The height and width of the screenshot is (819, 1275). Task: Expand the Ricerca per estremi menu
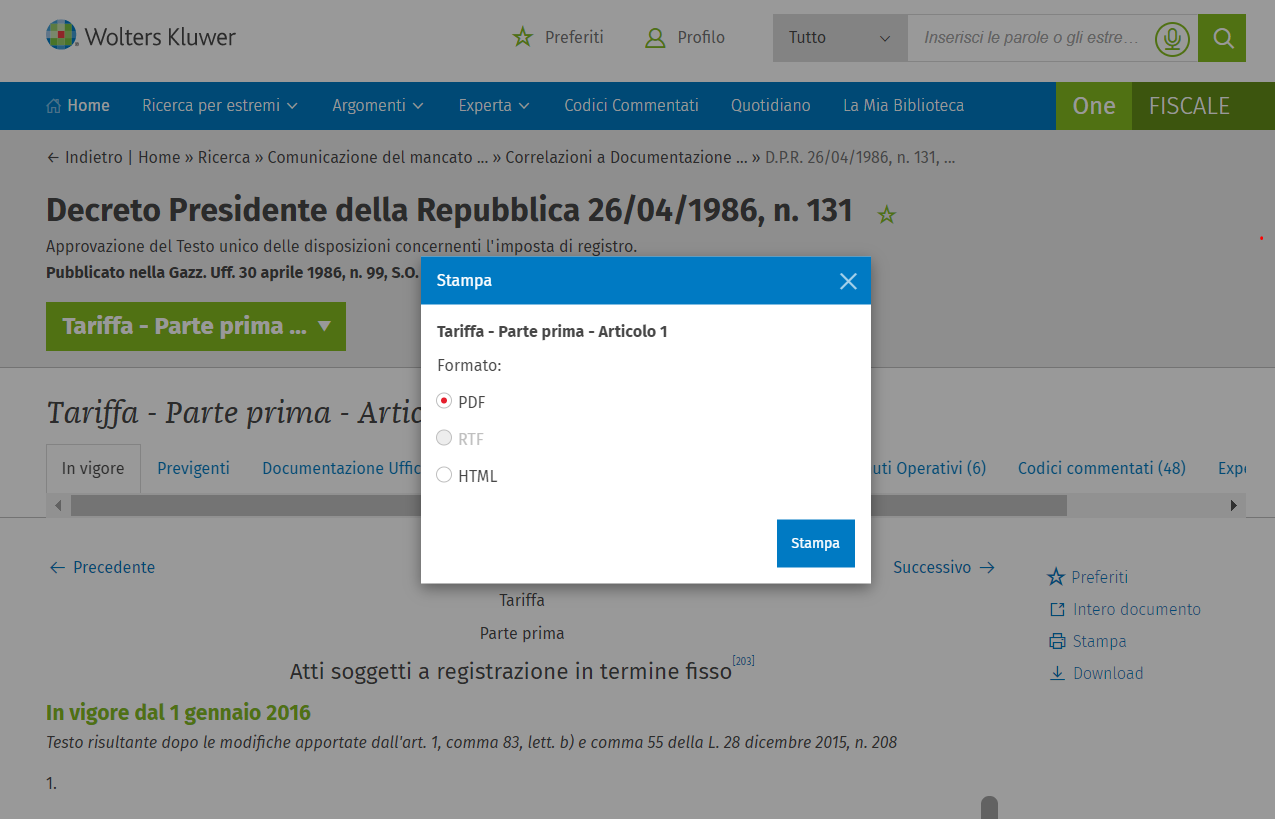[x=220, y=106]
